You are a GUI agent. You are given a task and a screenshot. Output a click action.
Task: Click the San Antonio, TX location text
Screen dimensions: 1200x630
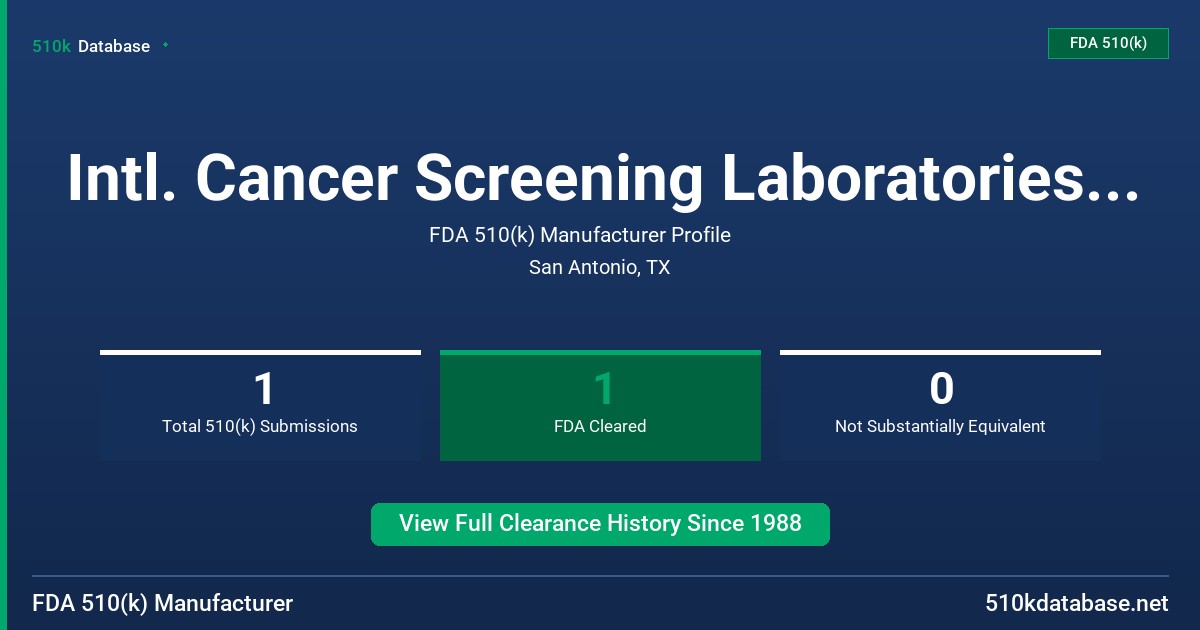coord(599,268)
